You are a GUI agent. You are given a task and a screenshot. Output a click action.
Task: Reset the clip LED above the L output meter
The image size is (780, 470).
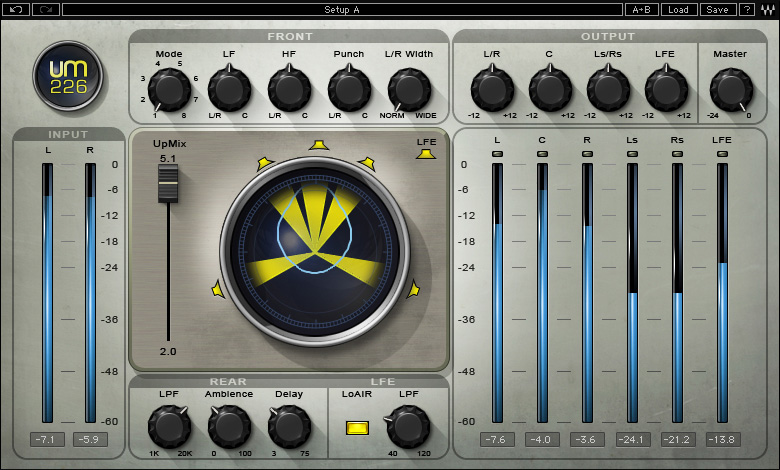(497, 153)
